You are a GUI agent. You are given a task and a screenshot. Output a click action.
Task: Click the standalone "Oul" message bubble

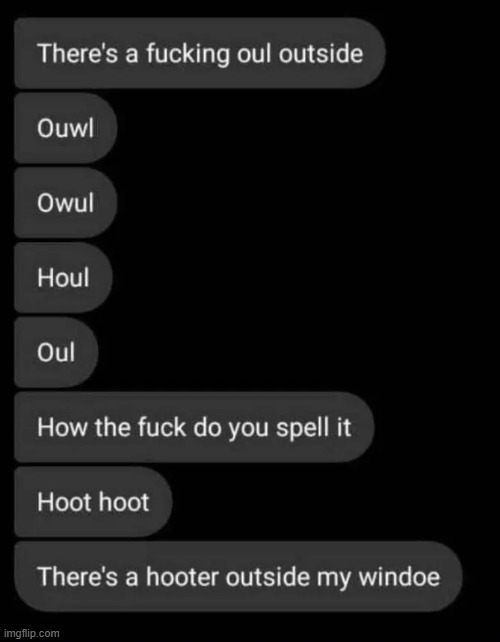click(57, 352)
